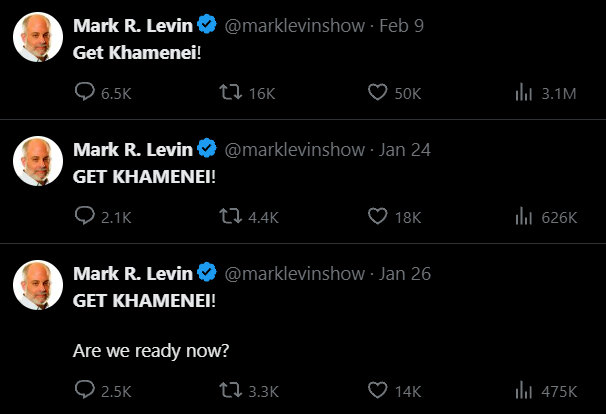Click the Jan 24 date link
The width and height of the screenshot is (606, 414).
coord(406,149)
